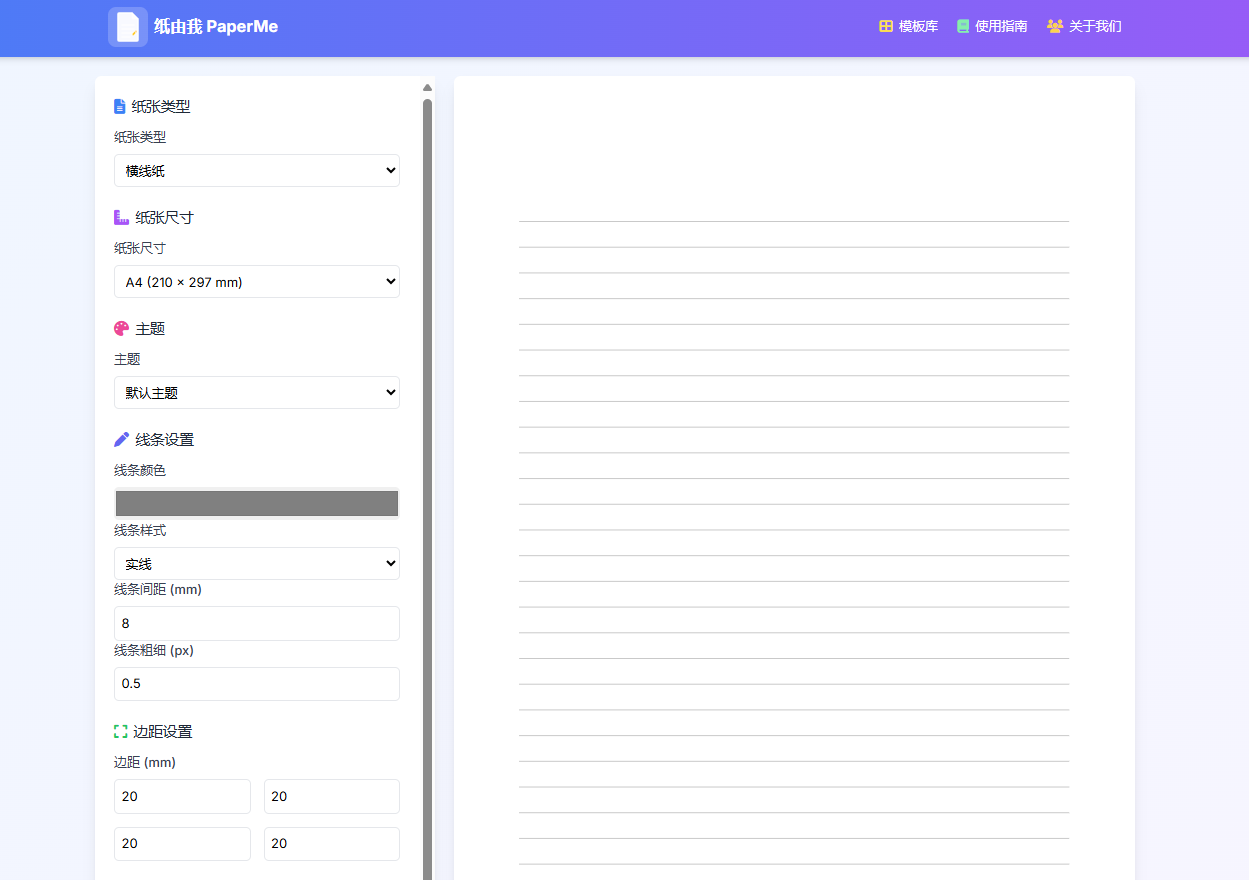Click the settings panel scrollbar up arrow
1249x880 pixels.
click(x=427, y=87)
